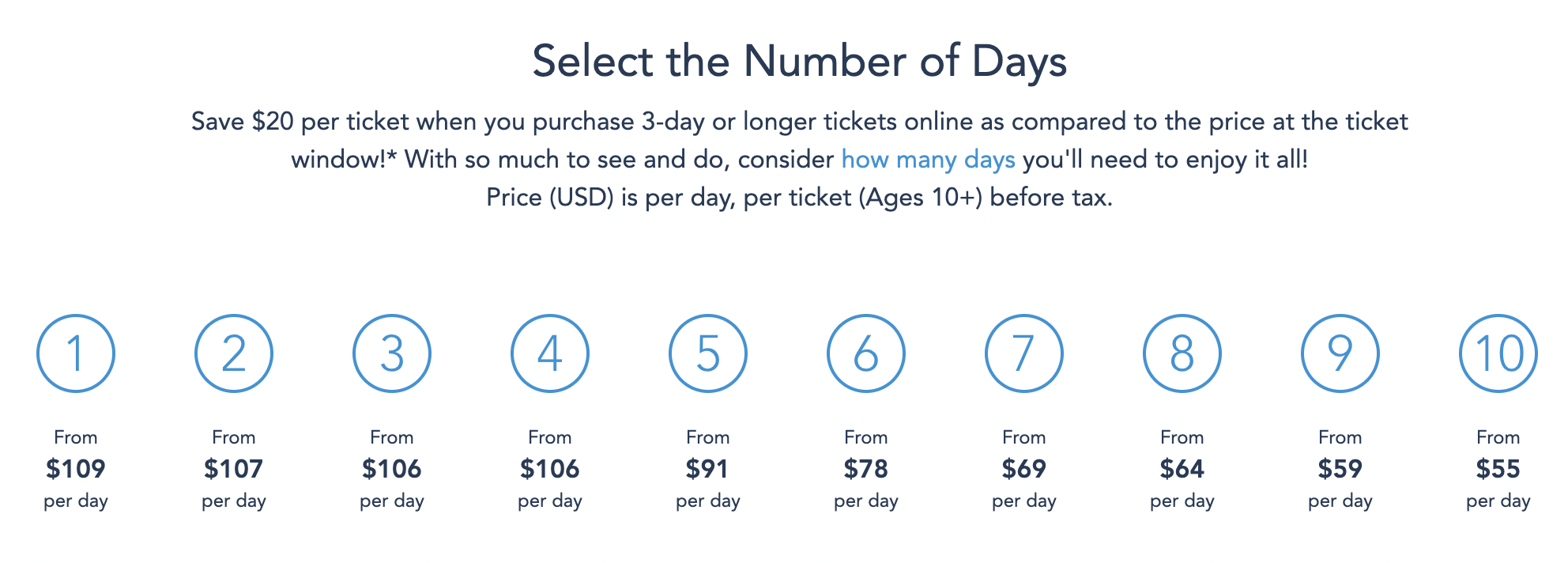The image size is (1568, 563).
Task: Open the 'how many days' link
Action: pyautogui.click(x=928, y=160)
